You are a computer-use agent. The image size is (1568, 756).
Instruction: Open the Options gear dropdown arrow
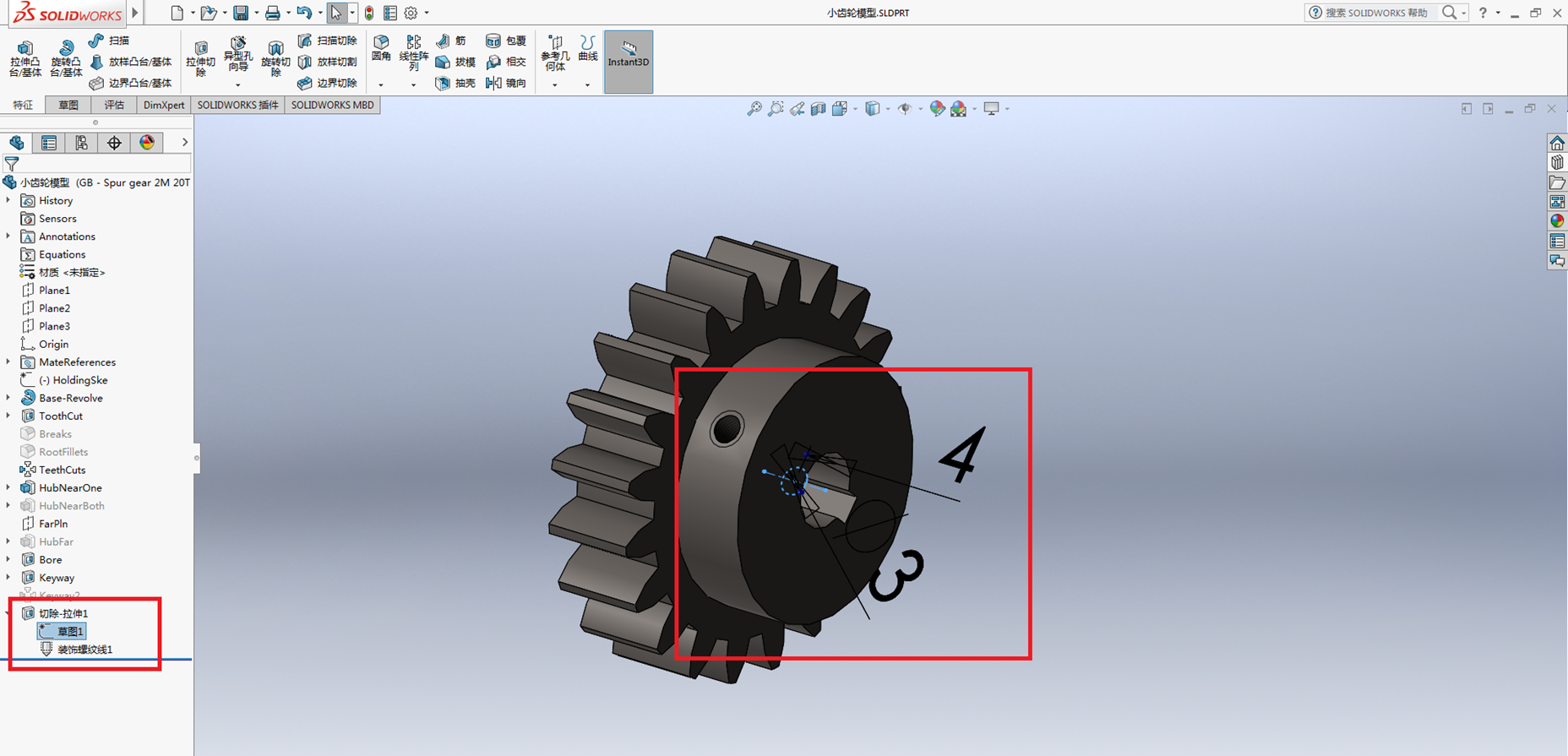tap(427, 13)
